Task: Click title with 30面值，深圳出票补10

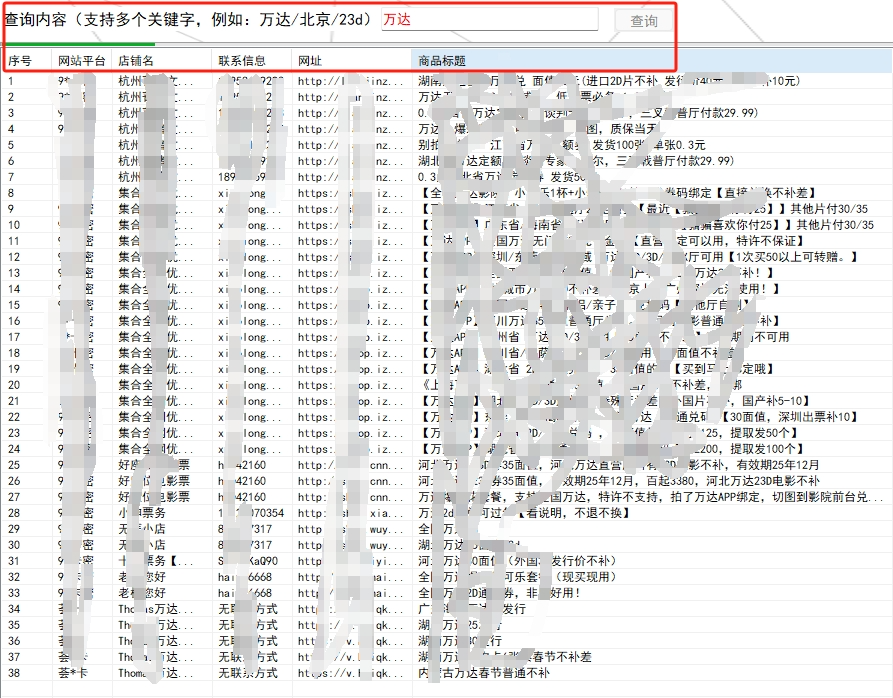Action: click(x=638, y=417)
